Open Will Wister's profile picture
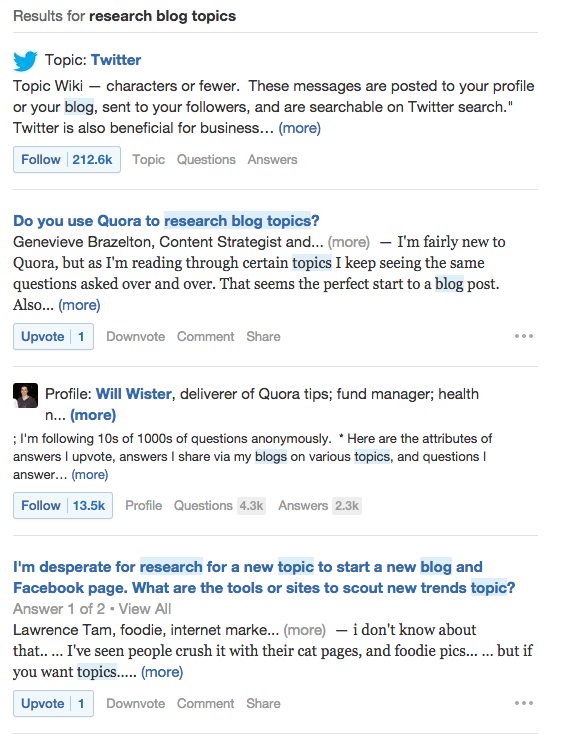 25,396
